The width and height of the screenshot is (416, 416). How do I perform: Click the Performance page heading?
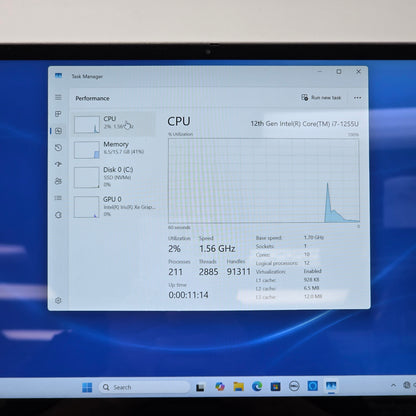(92, 98)
